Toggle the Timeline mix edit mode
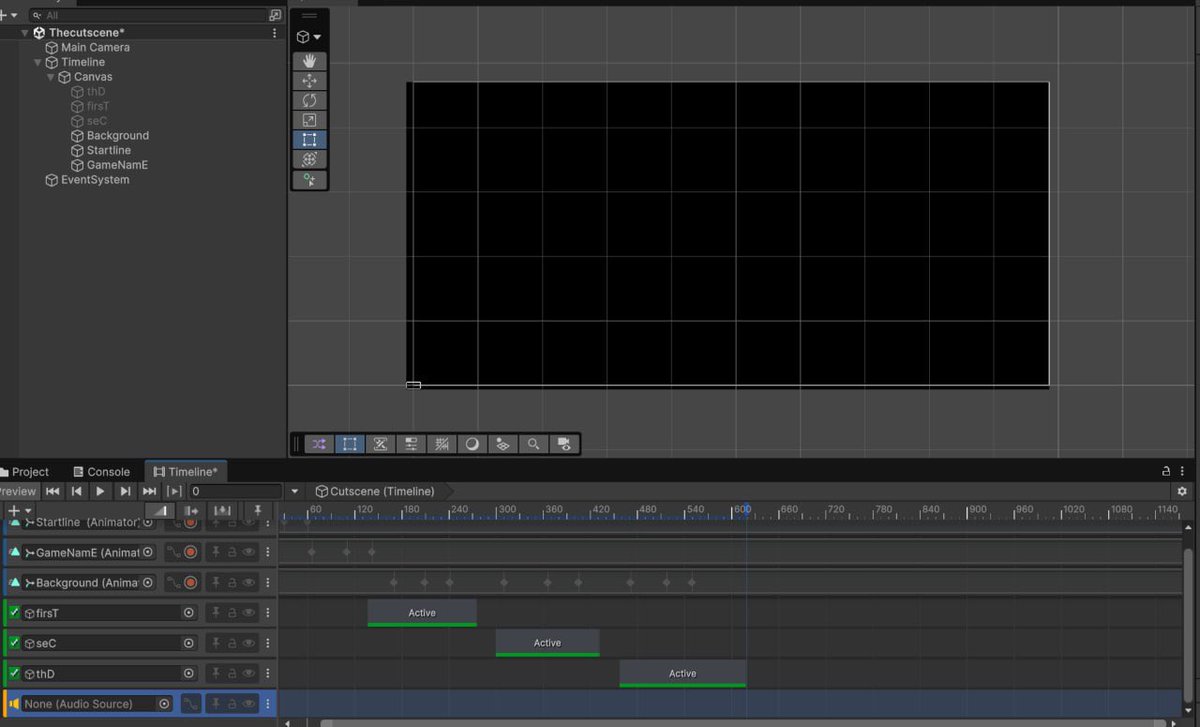 160,511
